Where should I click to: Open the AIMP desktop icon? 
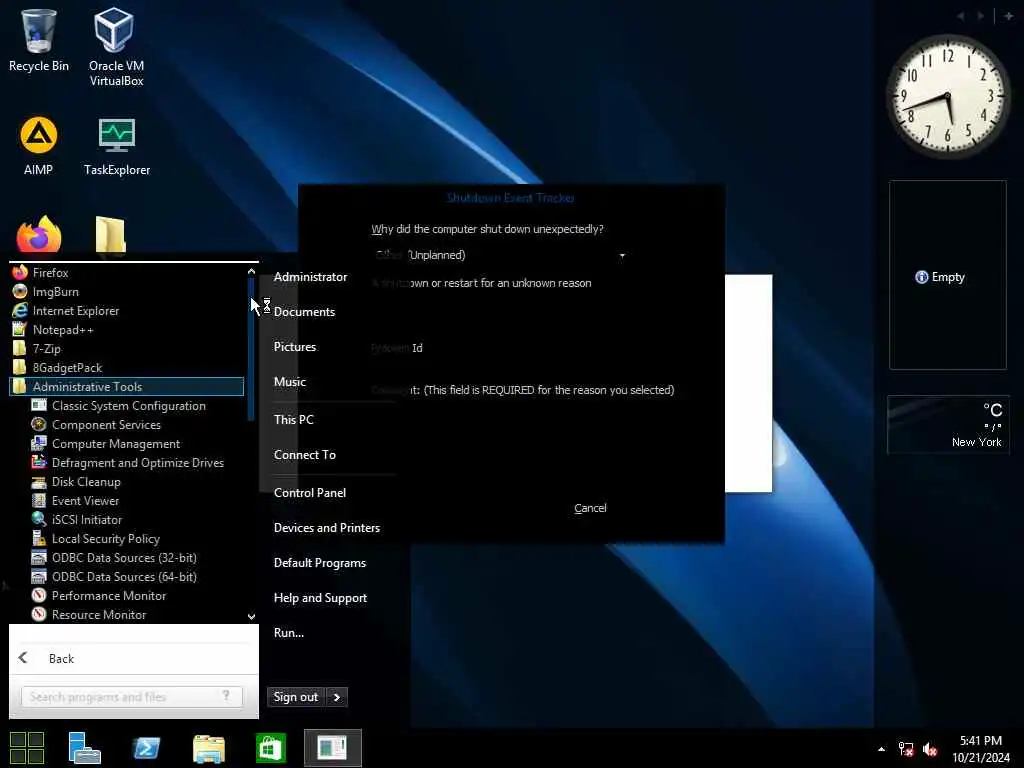pos(39,146)
